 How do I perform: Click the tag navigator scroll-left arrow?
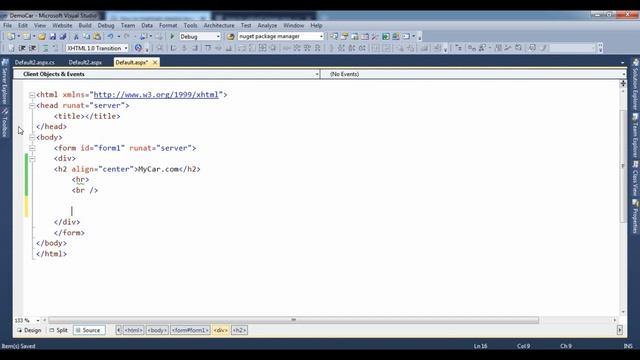pos(119,330)
